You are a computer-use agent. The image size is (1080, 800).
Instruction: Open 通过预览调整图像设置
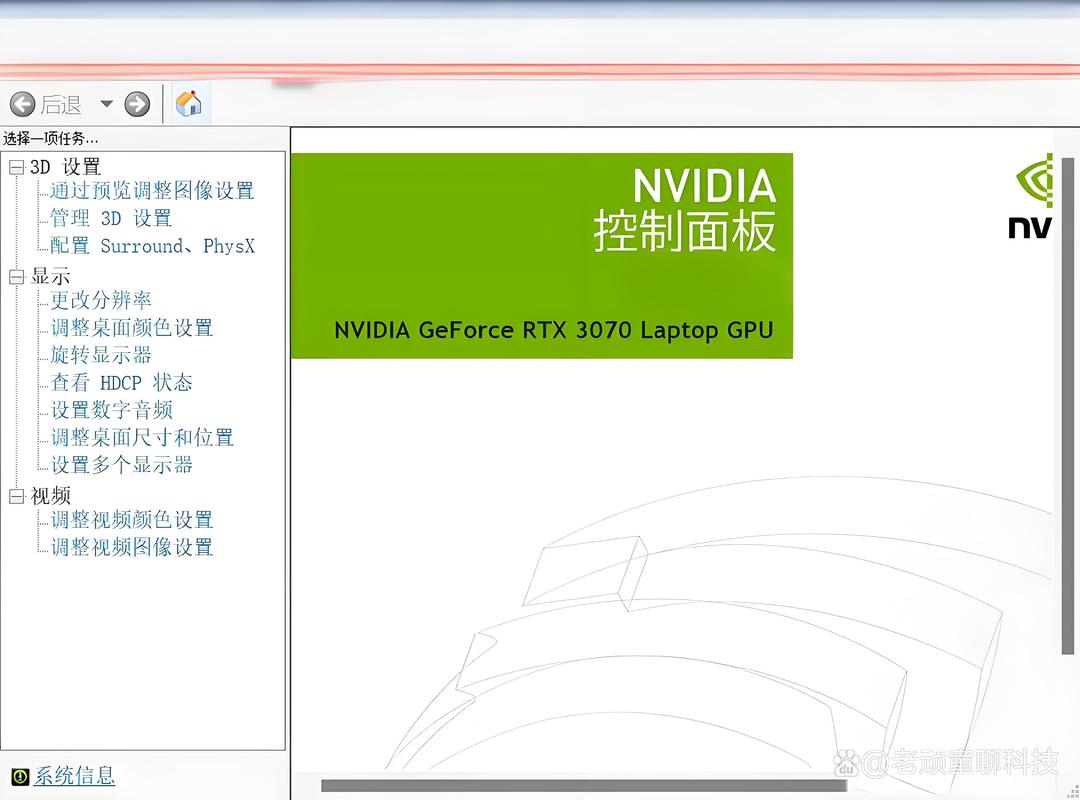[152, 191]
